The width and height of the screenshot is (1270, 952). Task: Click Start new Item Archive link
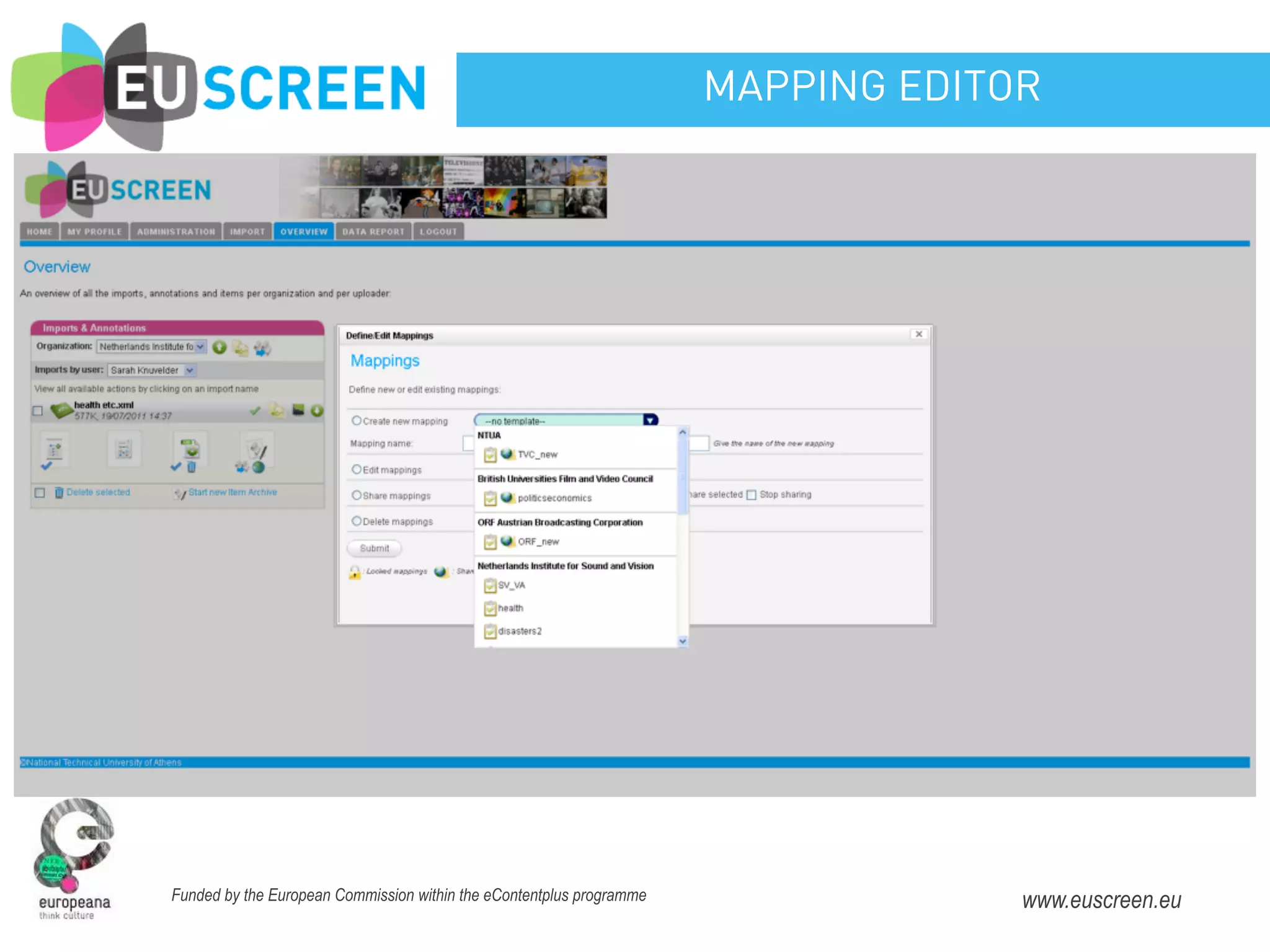233,492
